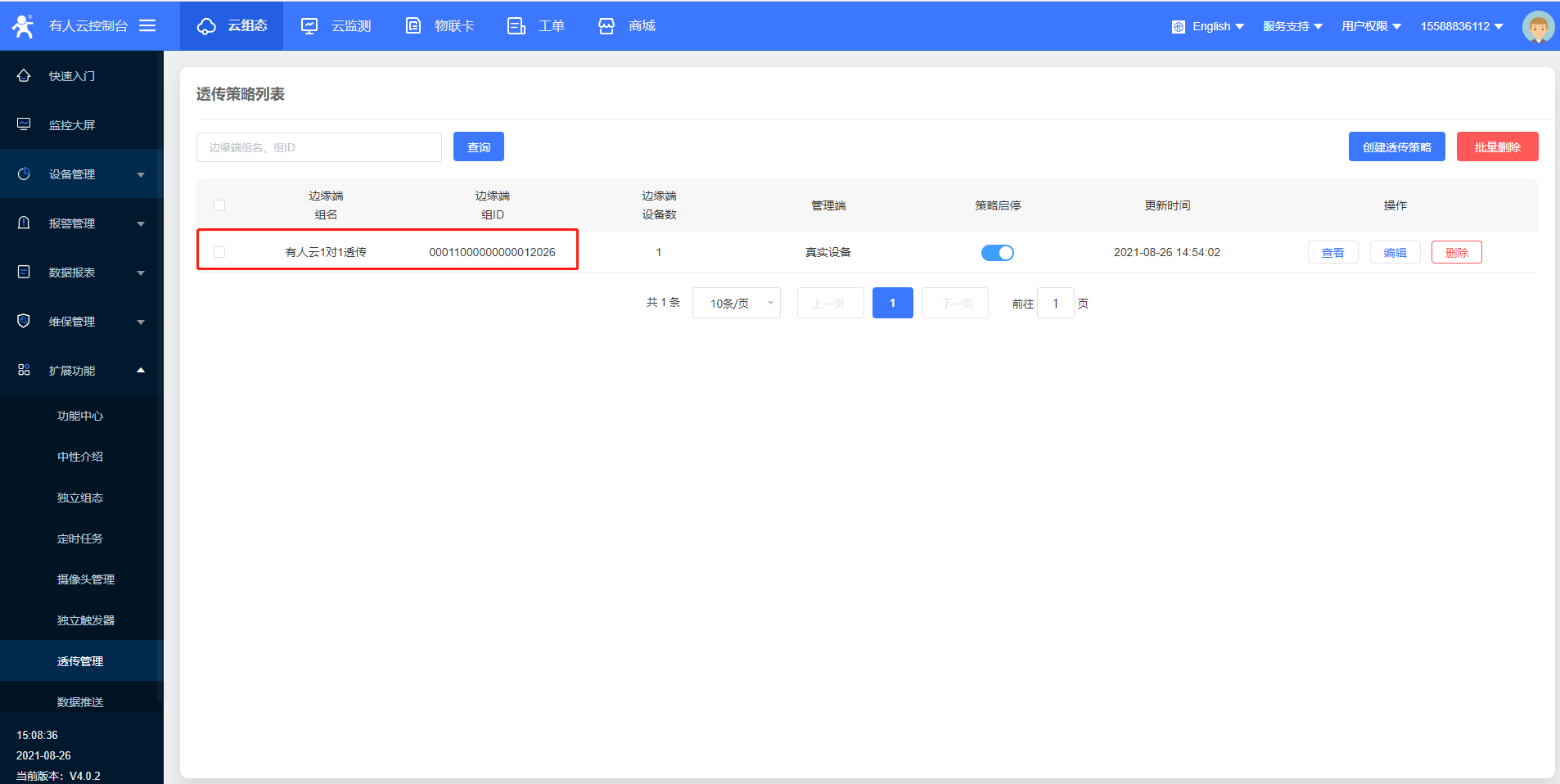Click the 商城 store icon
1560x784 pixels.
pyautogui.click(x=606, y=26)
